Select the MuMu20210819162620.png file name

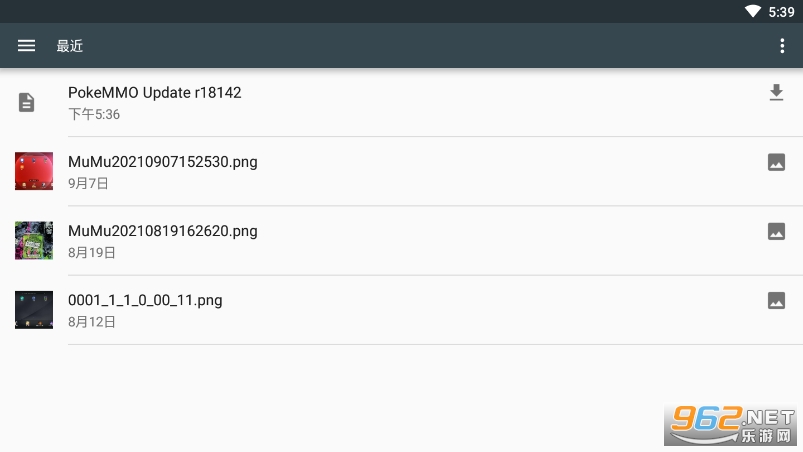tap(163, 231)
